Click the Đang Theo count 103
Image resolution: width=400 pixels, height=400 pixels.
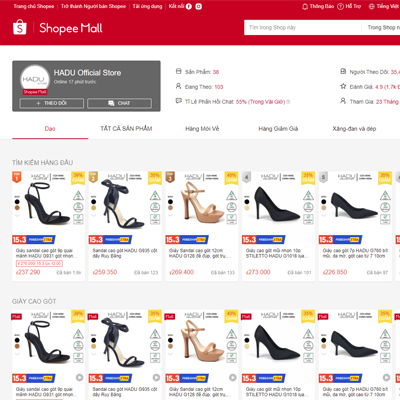[219, 87]
